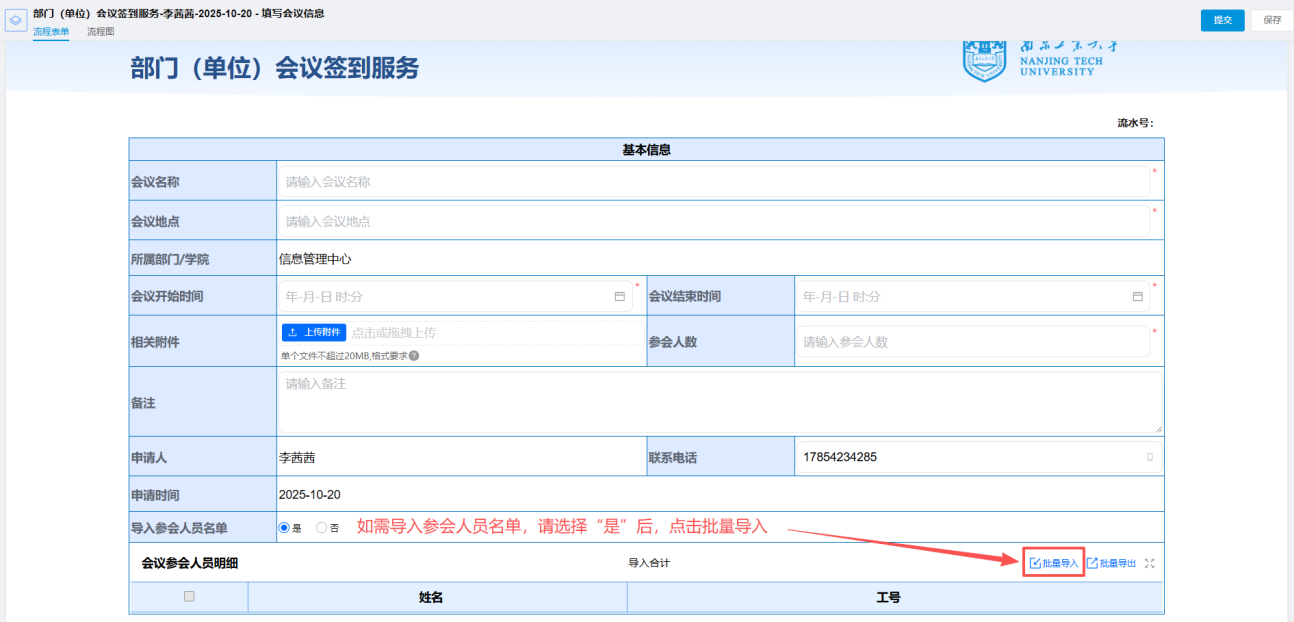Open calendar picker for 会议开始时间
The width and height of the screenshot is (1294, 622).
point(619,297)
